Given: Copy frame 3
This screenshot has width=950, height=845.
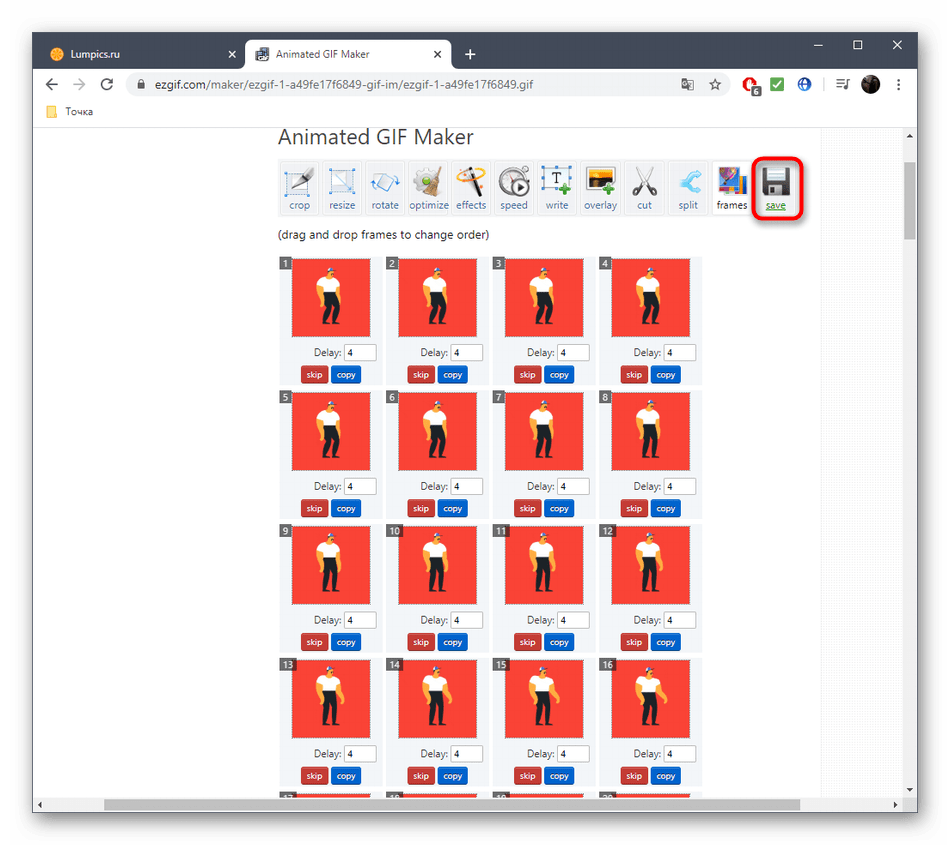Looking at the screenshot, I should pyautogui.click(x=559, y=375).
